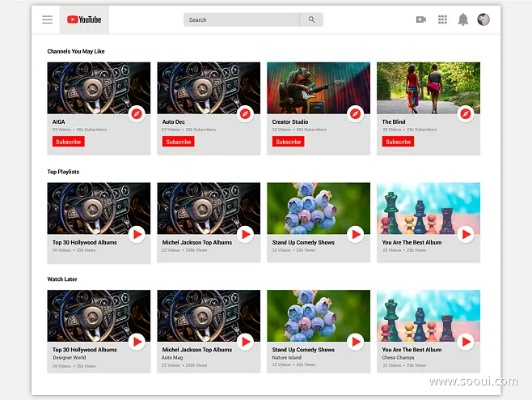Click the compass icon on Creator Studio card
The height and width of the screenshot is (400, 532).
click(x=355, y=114)
